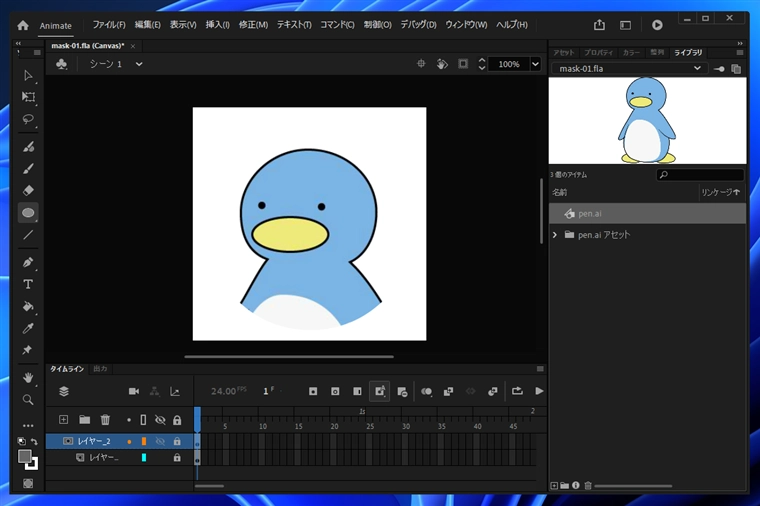760x506 pixels.
Task: Click the center stage icon
Action: (x=421, y=63)
